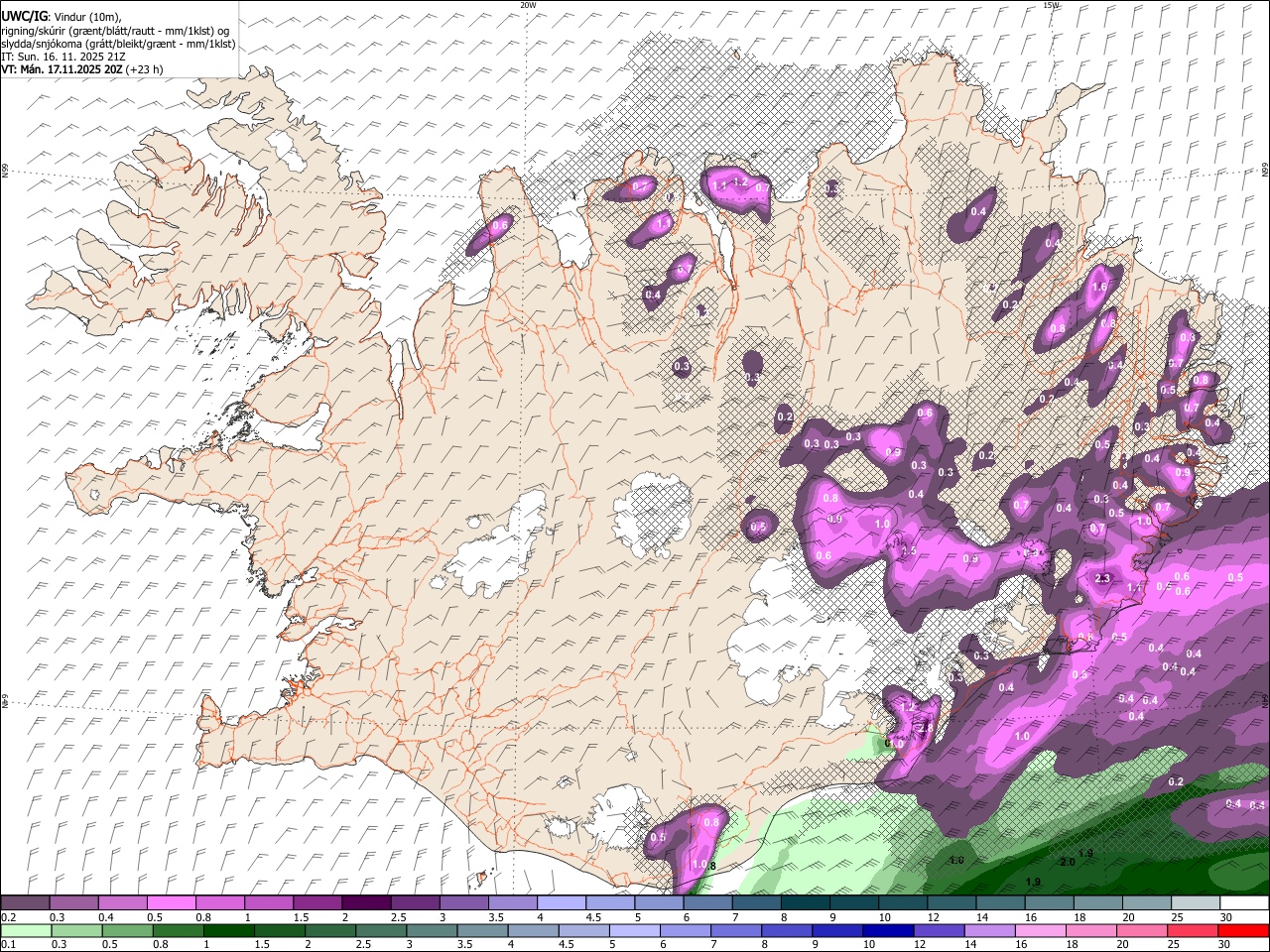Click the 18 grey-teal swatch in upper legend row
Screen dimensions: 1270x952
coord(1098,903)
